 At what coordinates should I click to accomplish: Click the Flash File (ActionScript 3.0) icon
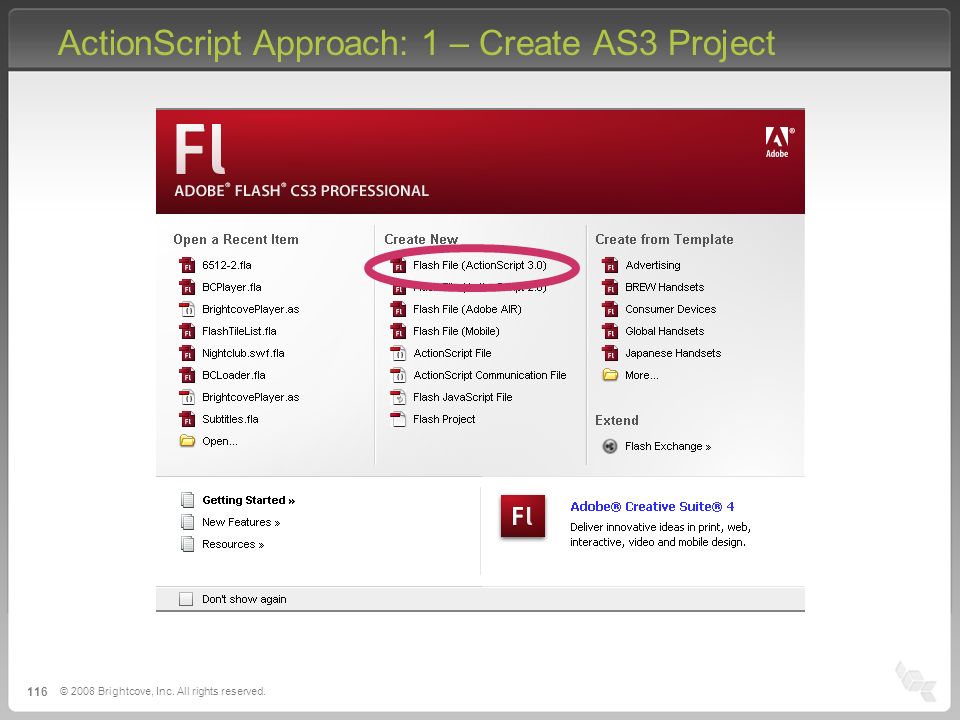[398, 265]
